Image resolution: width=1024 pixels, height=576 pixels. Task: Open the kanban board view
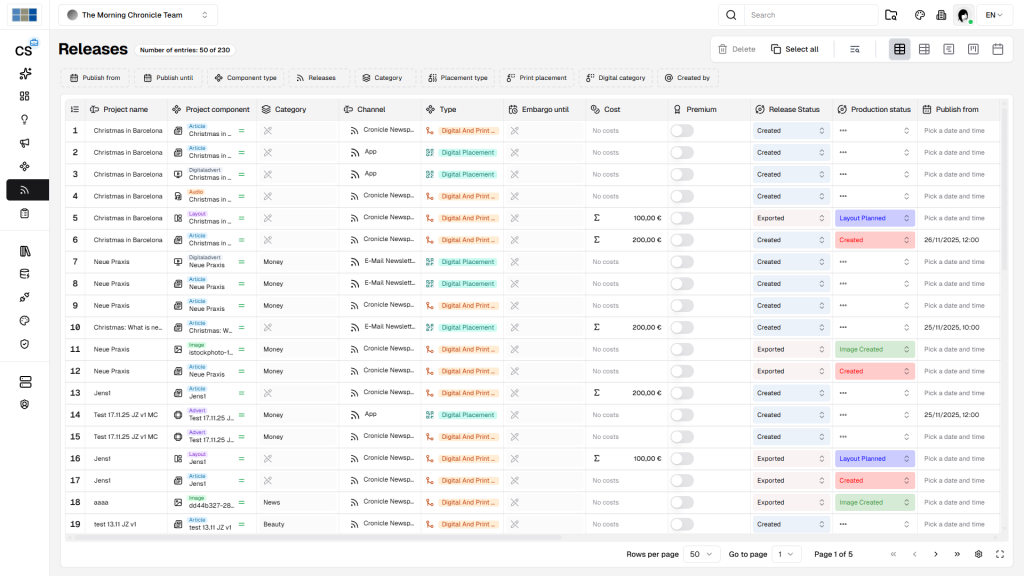(973, 49)
